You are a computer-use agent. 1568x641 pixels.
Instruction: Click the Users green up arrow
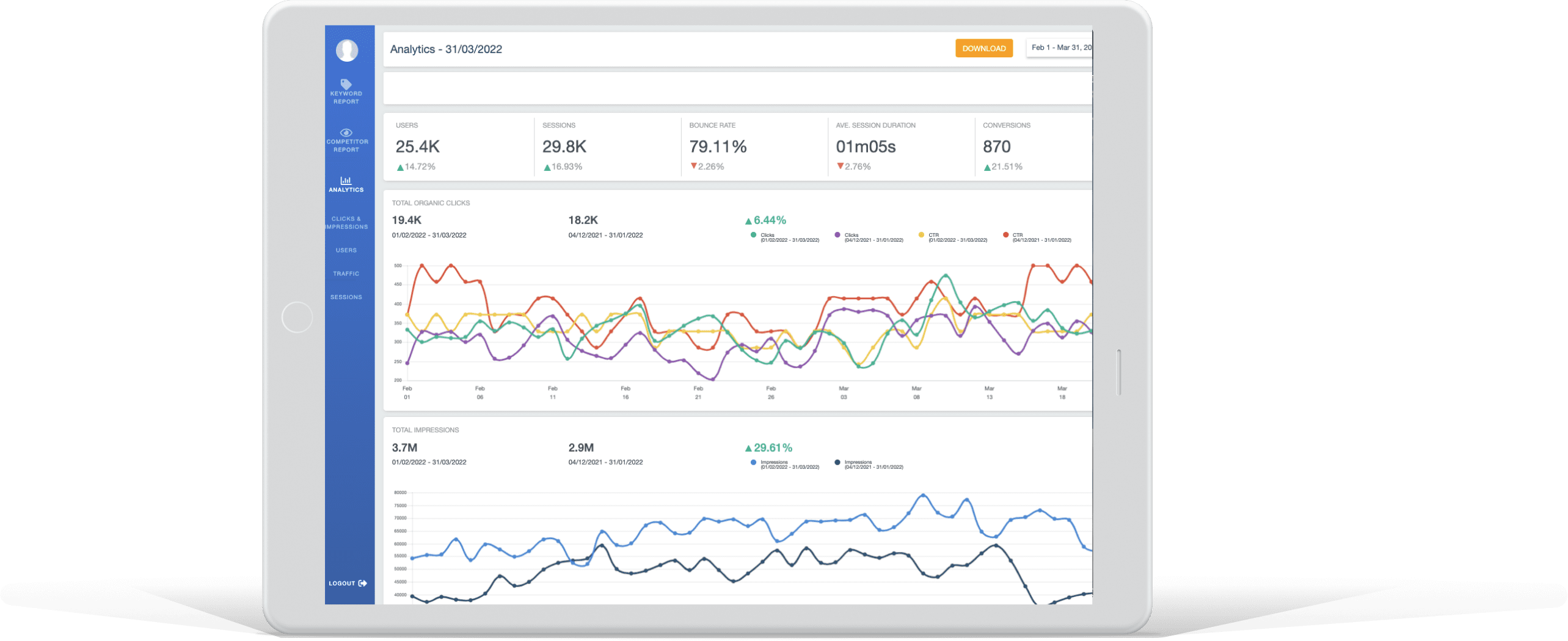399,167
